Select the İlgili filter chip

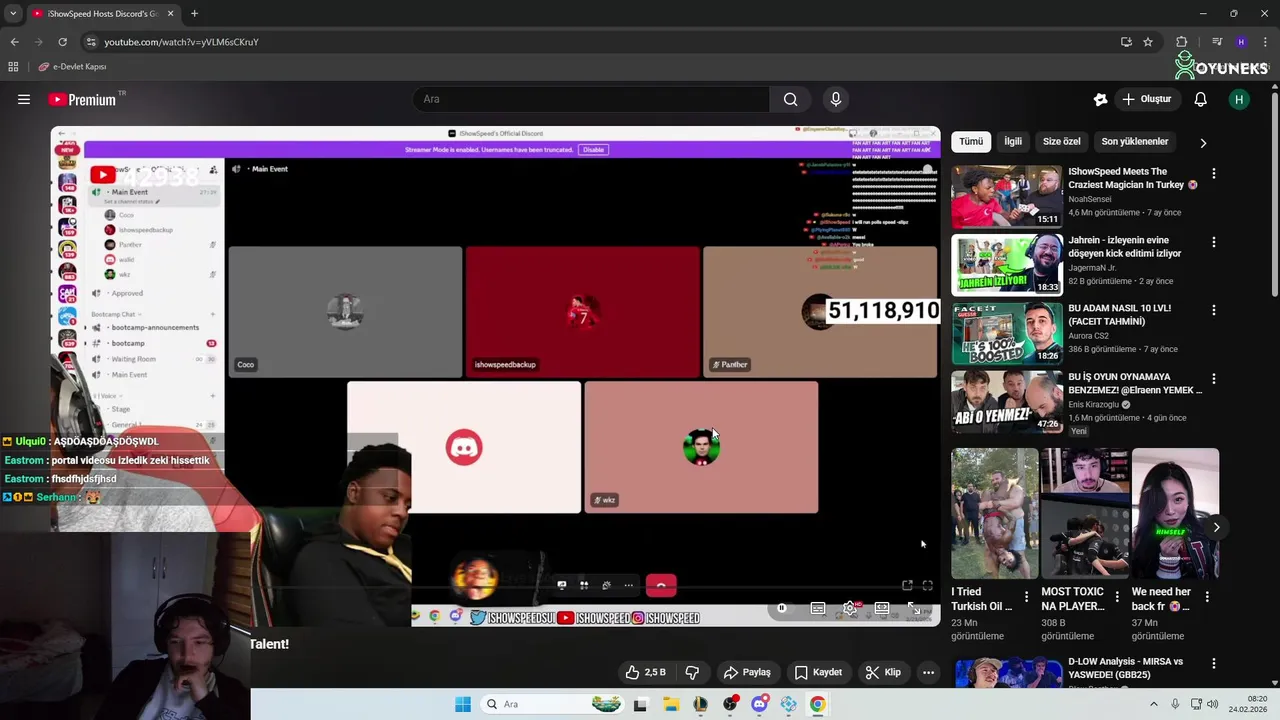[1013, 142]
